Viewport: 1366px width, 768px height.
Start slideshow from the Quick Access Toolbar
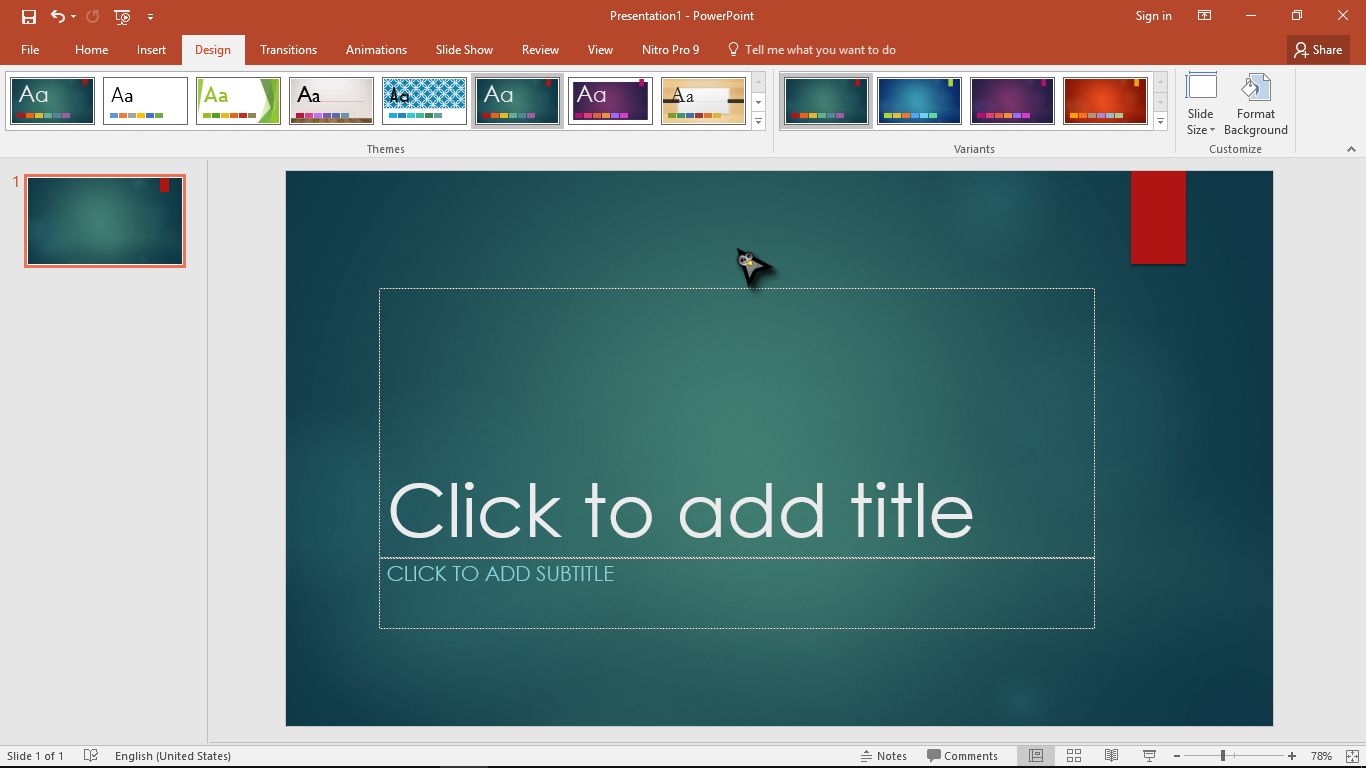coord(120,16)
